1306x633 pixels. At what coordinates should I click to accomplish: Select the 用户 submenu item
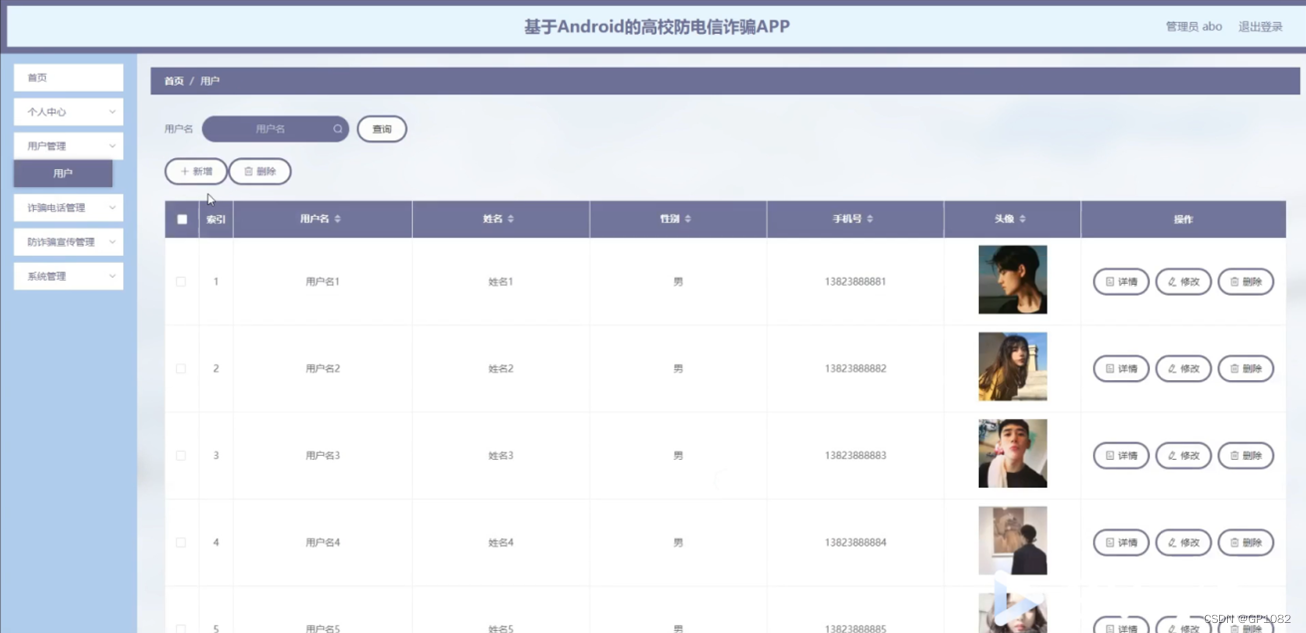point(63,174)
